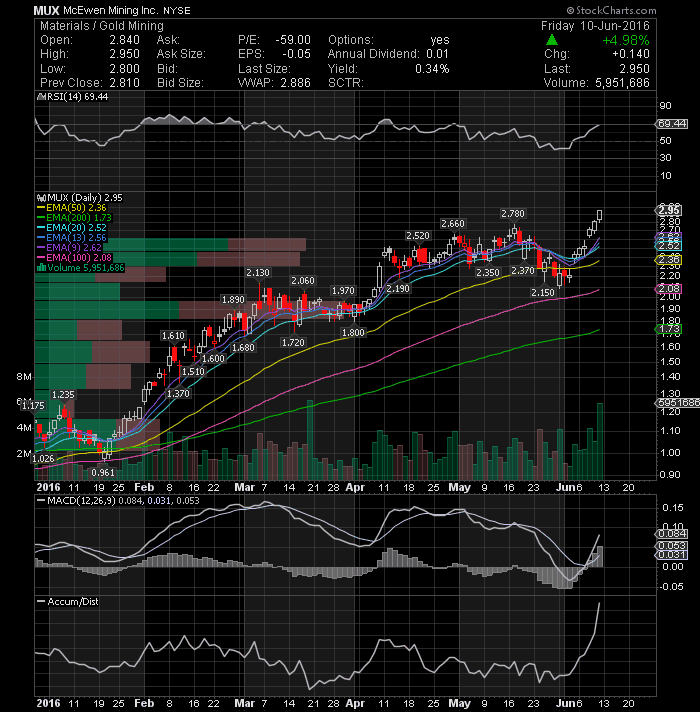Click the tallest green volume bar in March

click(310, 440)
